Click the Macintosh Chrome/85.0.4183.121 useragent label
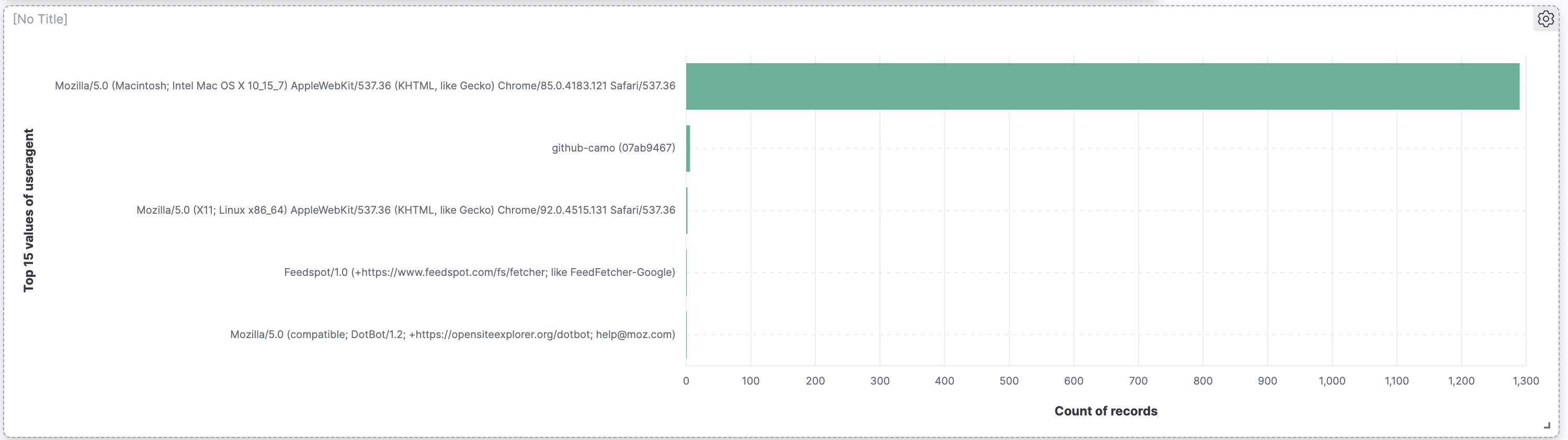Screen dimensions: 1568x440 [x=365, y=86]
